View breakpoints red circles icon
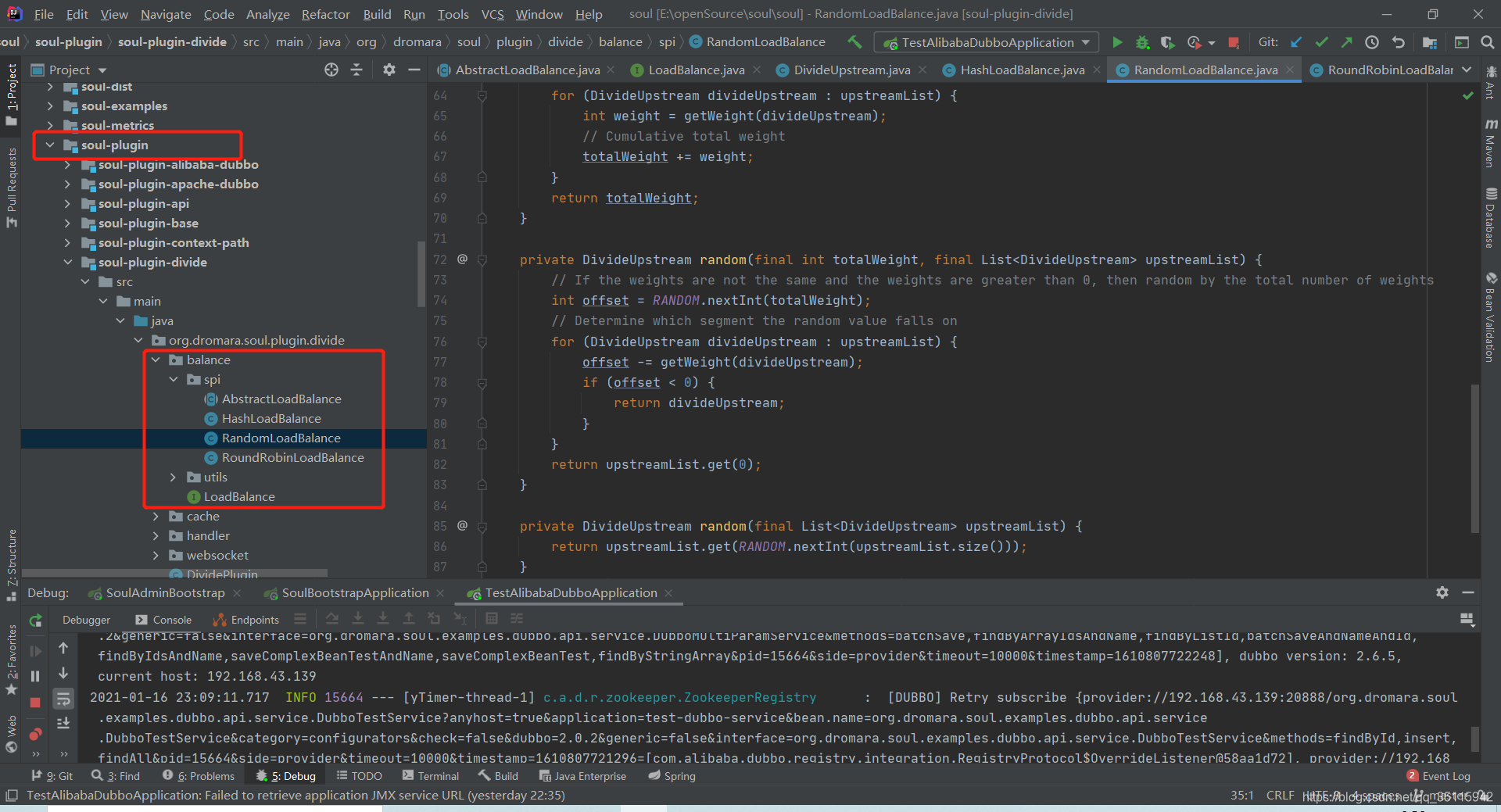This screenshot has width=1501, height=812. click(35, 734)
